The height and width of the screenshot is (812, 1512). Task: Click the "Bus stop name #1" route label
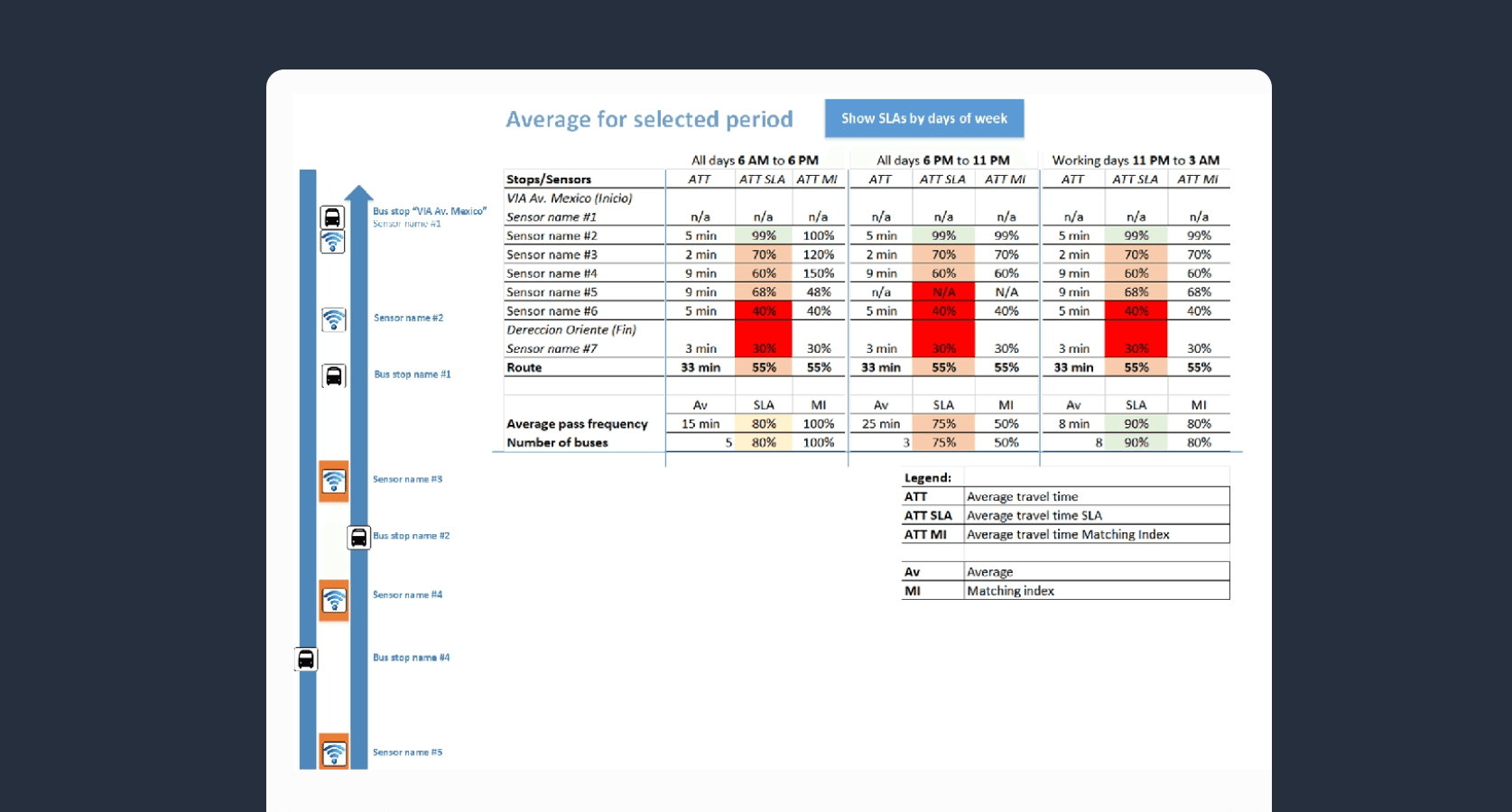[x=413, y=374]
